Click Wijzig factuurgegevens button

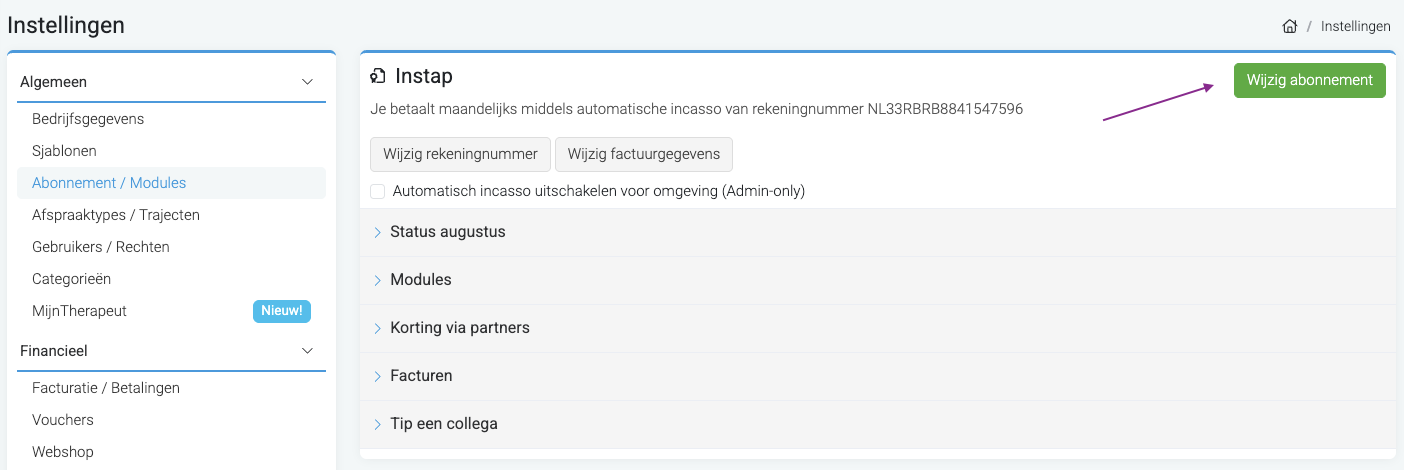click(x=644, y=154)
